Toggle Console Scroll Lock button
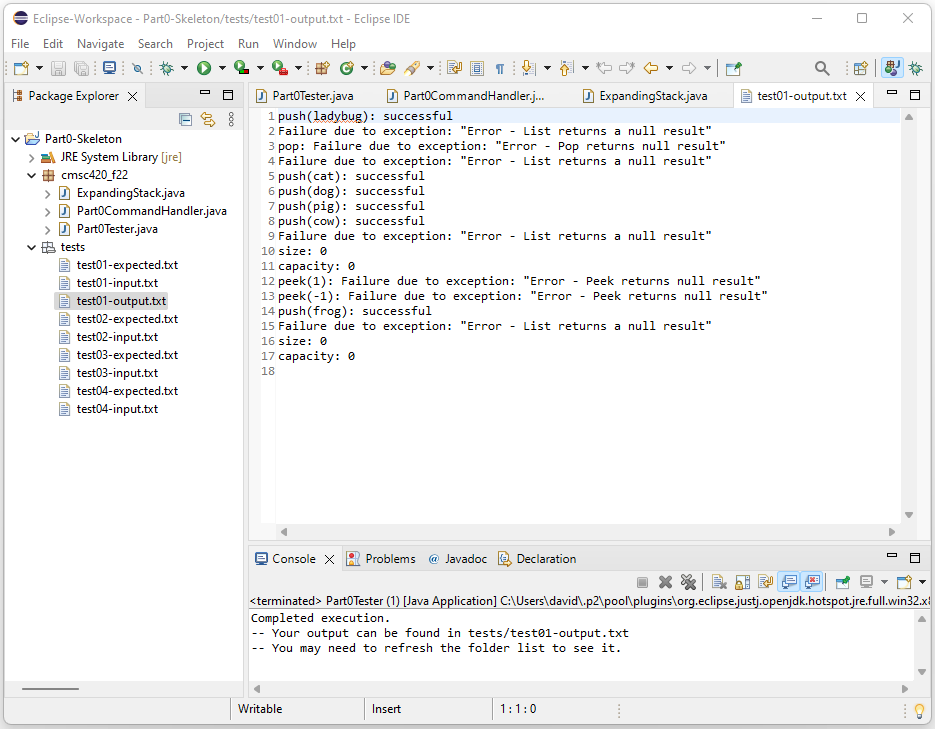 [743, 582]
